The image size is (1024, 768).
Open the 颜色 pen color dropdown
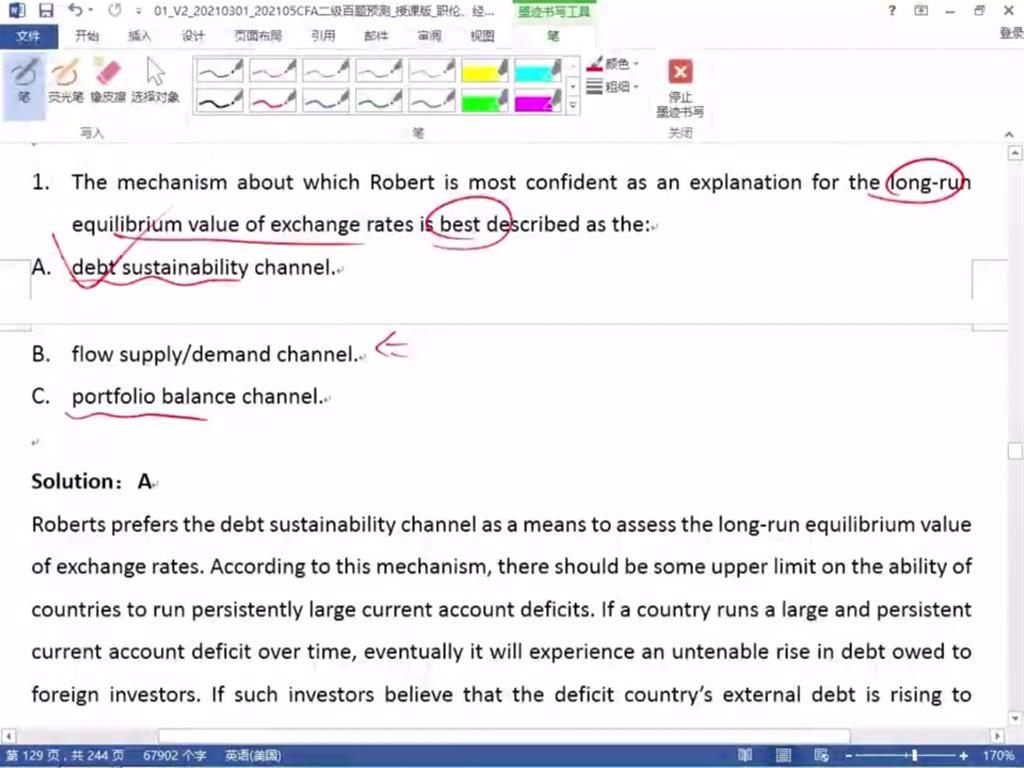click(x=613, y=64)
